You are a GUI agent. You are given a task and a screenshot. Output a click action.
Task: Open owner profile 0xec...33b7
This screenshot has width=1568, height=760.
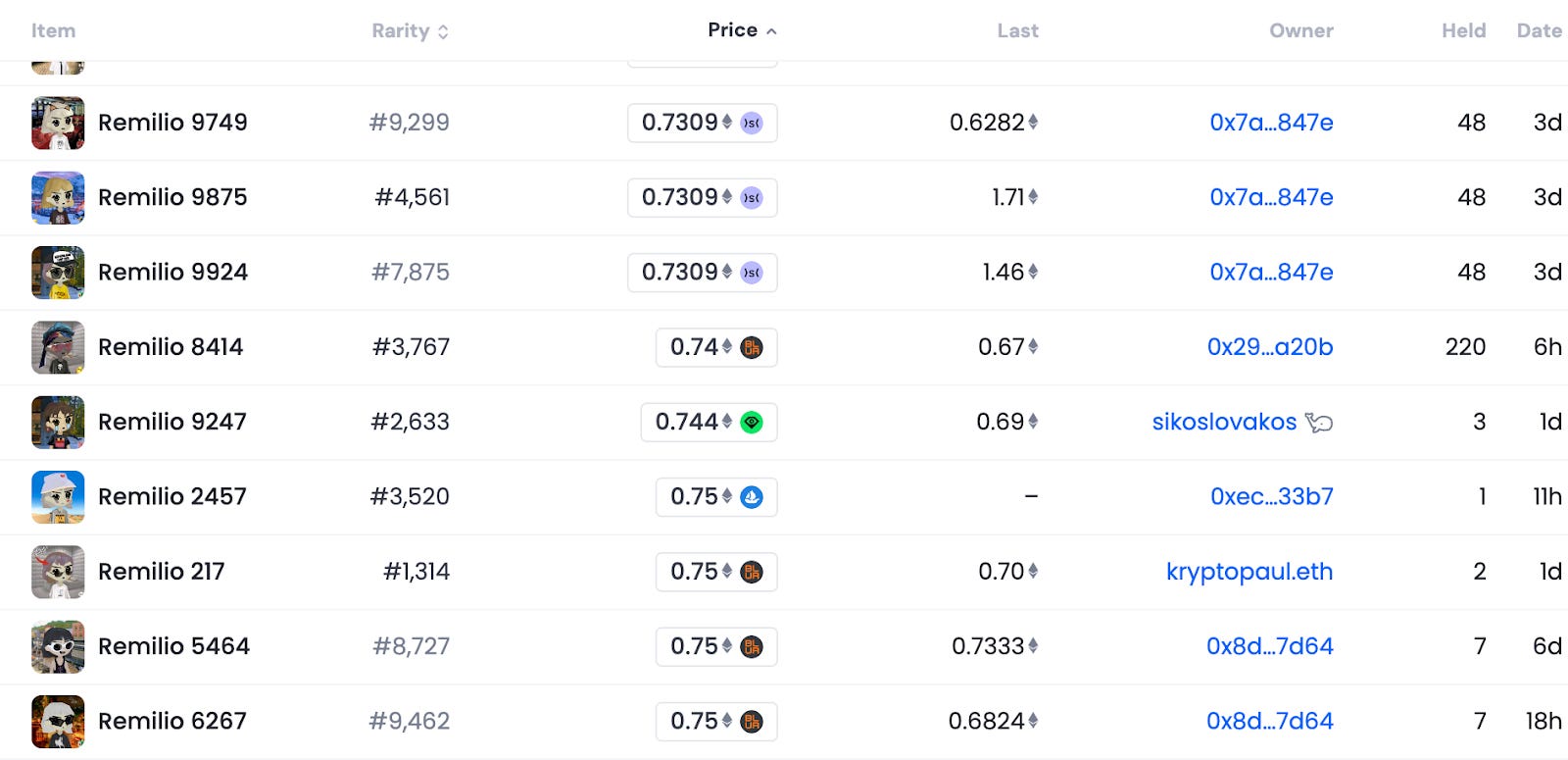1272,497
